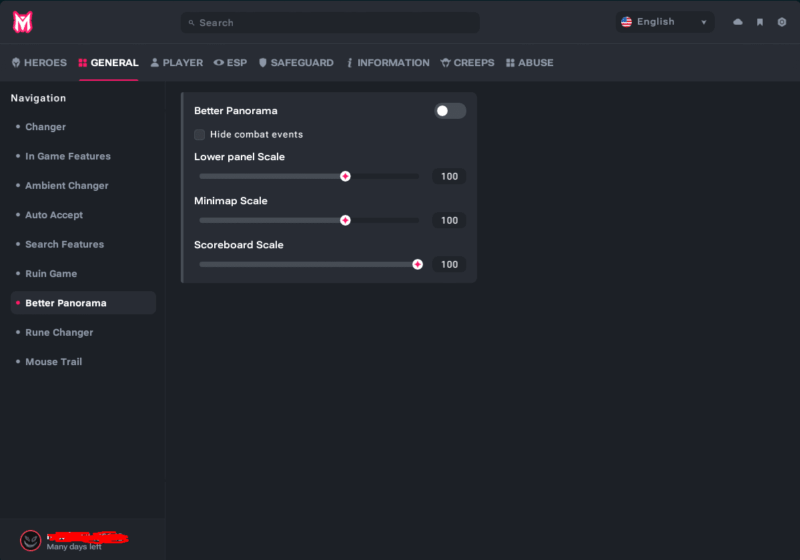Click the search magnifier icon
The height and width of the screenshot is (560, 800).
(x=191, y=23)
